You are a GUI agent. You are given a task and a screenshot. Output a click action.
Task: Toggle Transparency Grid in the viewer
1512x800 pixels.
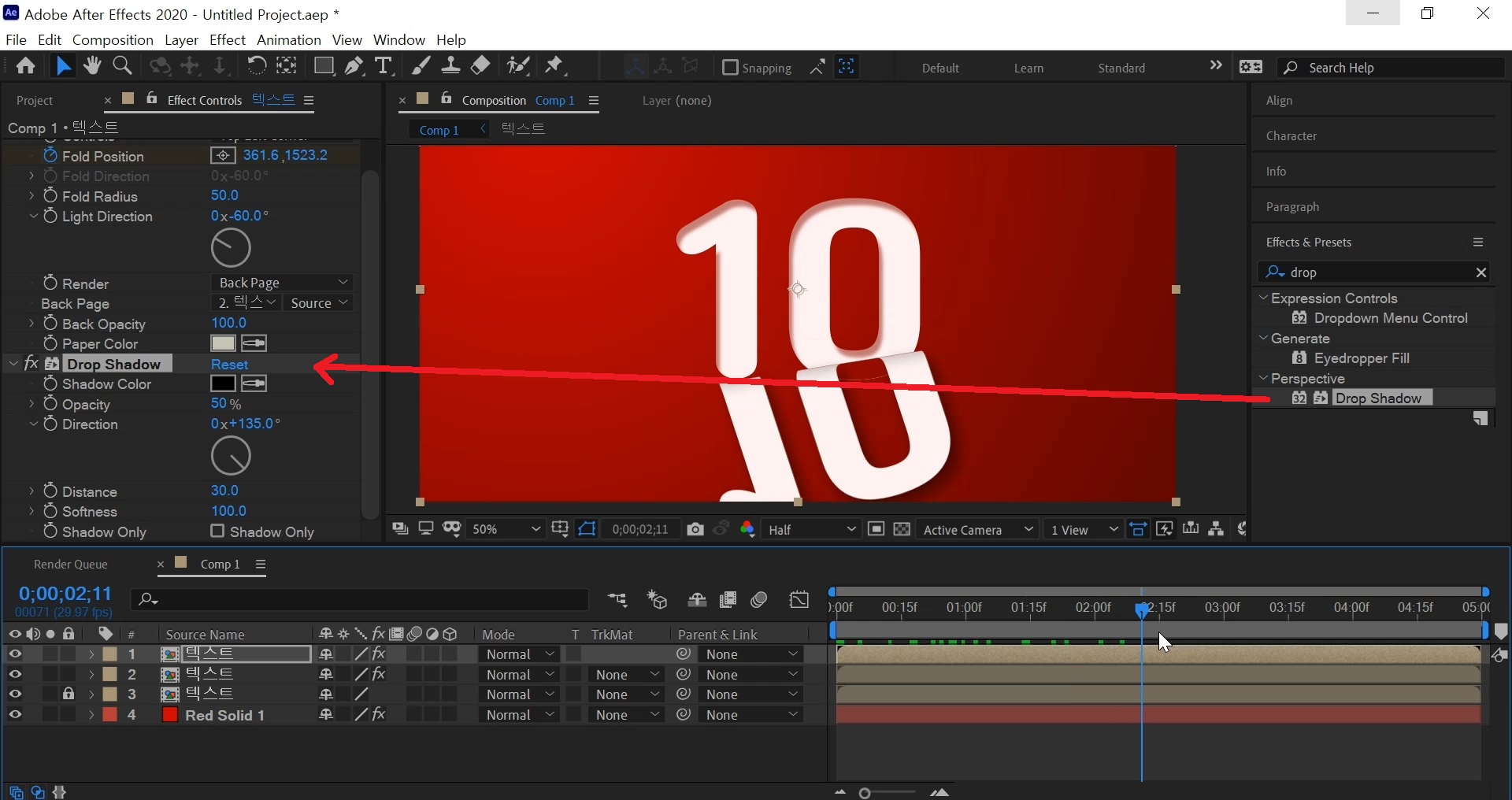tap(902, 529)
